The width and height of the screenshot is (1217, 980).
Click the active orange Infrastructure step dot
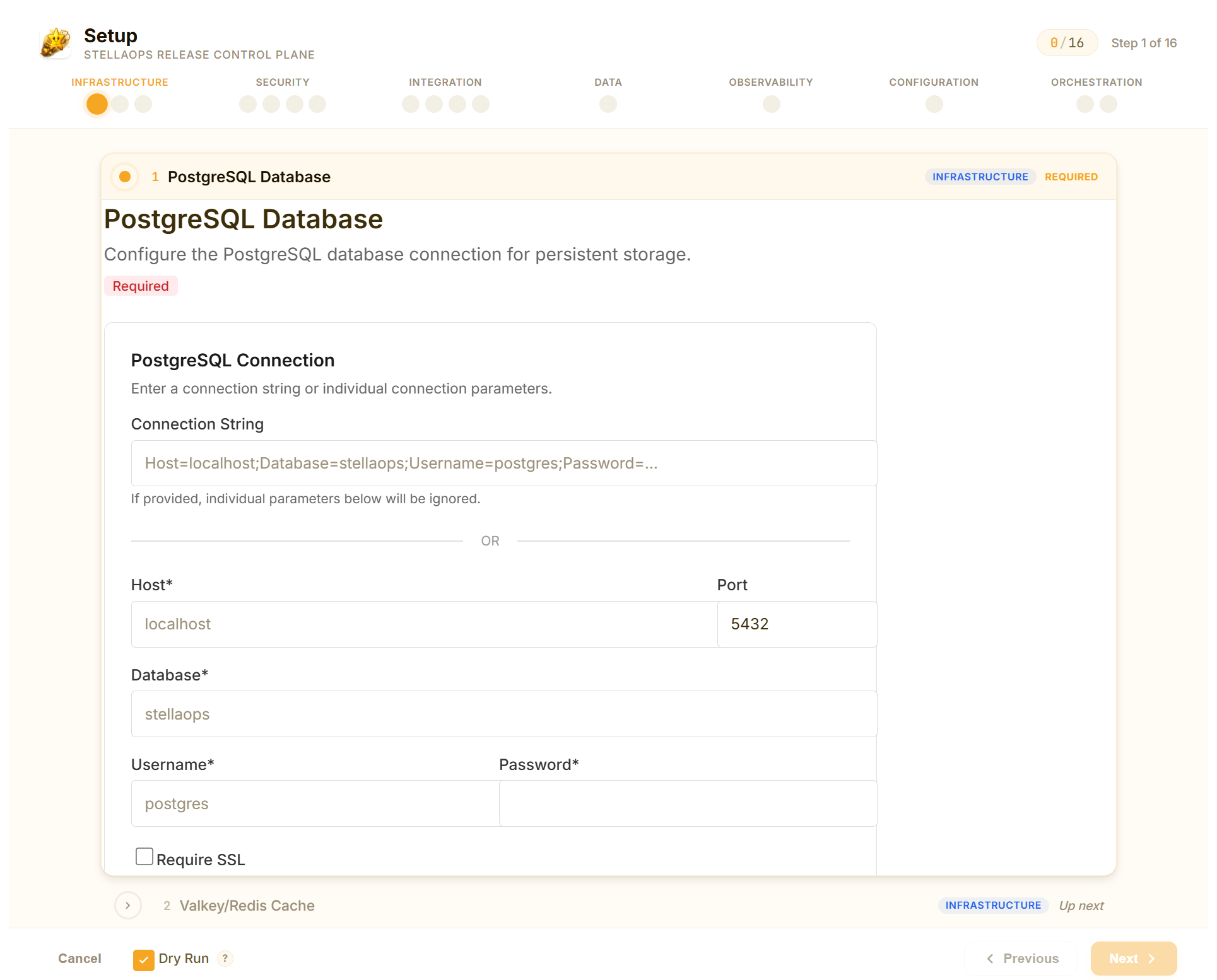pos(97,104)
